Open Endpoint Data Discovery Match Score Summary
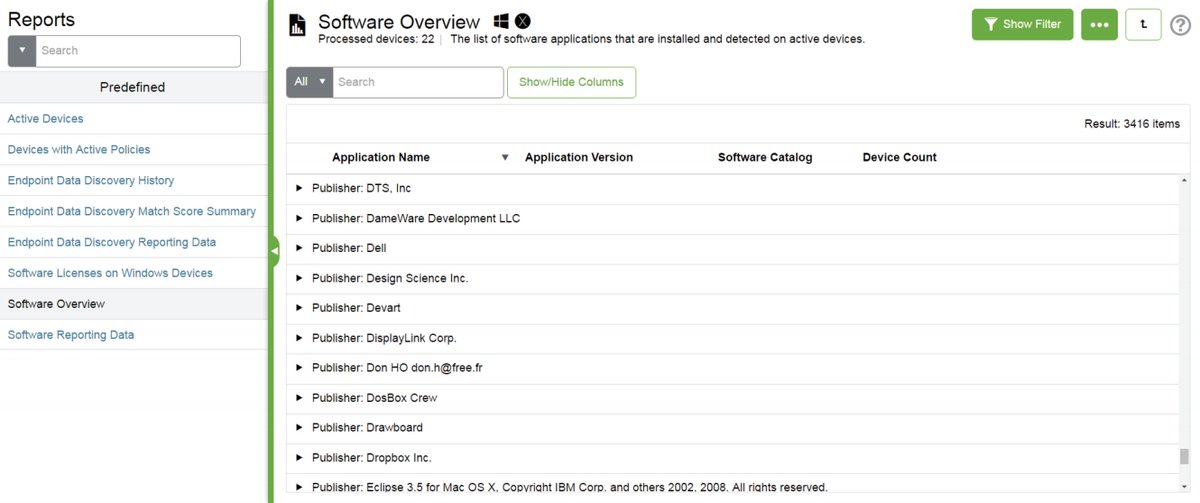 tap(132, 212)
